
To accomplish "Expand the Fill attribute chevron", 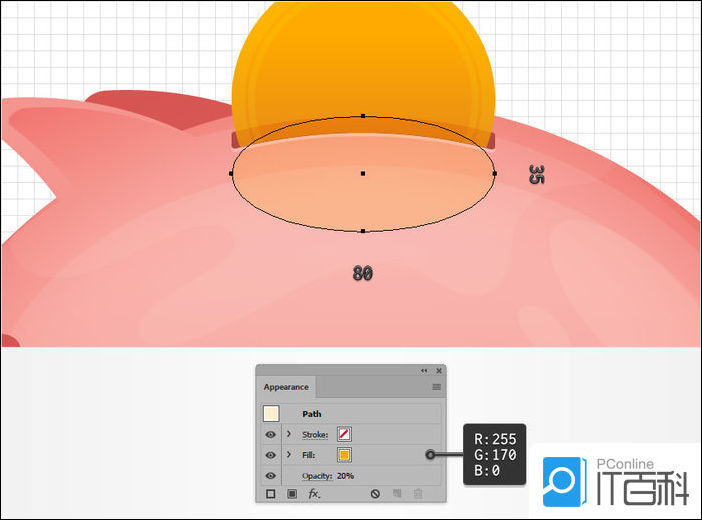I will coord(289,455).
